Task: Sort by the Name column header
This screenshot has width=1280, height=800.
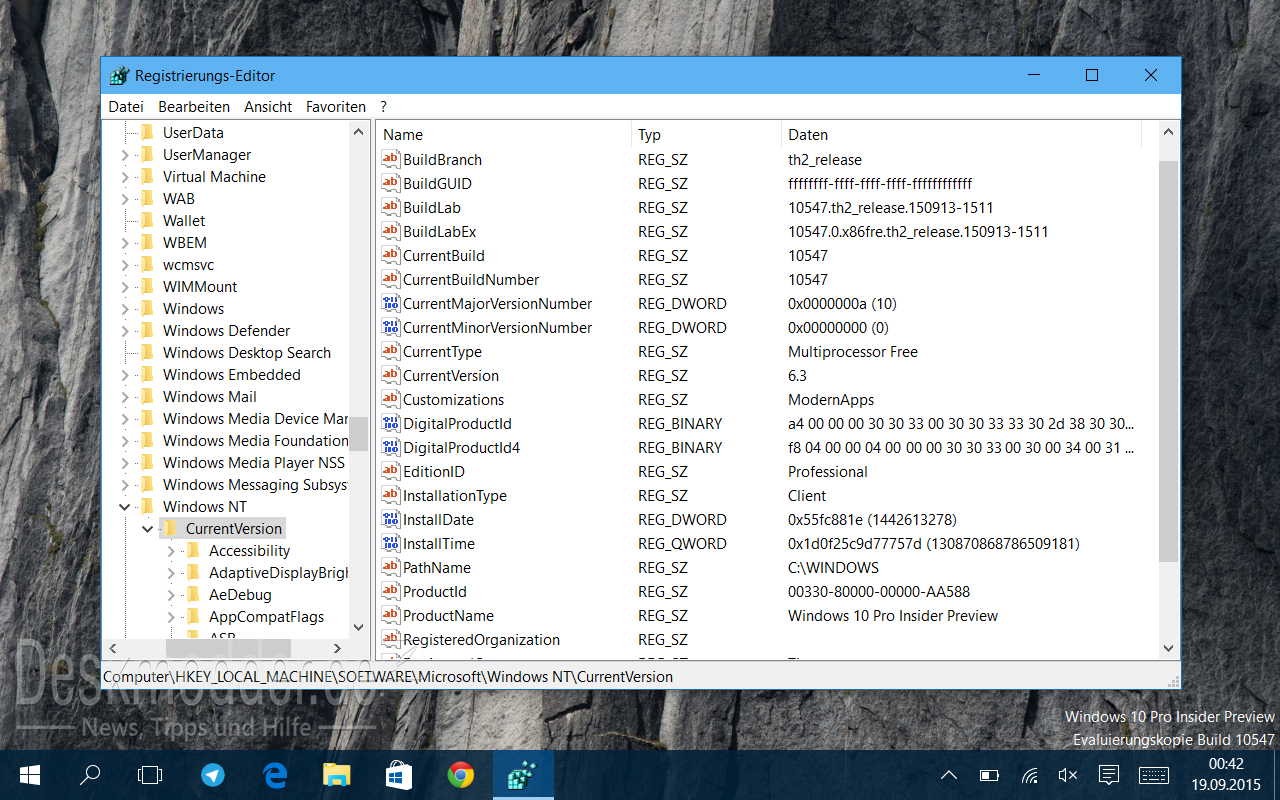Action: [504, 134]
